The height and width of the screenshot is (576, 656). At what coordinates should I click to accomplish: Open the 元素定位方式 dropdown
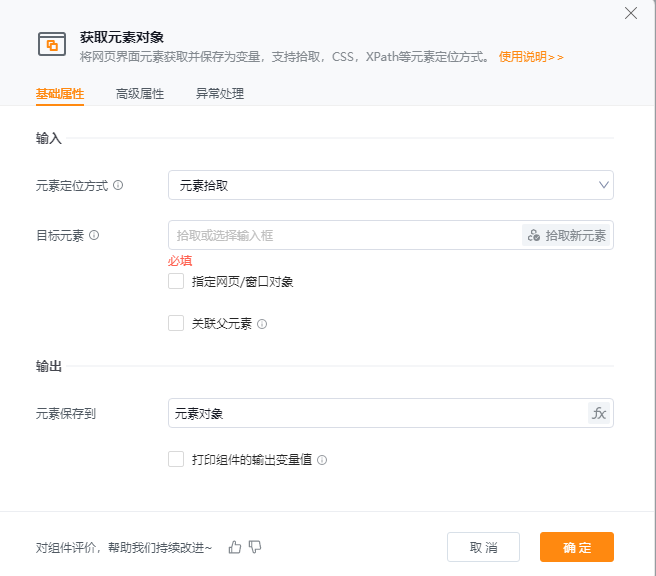click(x=390, y=185)
